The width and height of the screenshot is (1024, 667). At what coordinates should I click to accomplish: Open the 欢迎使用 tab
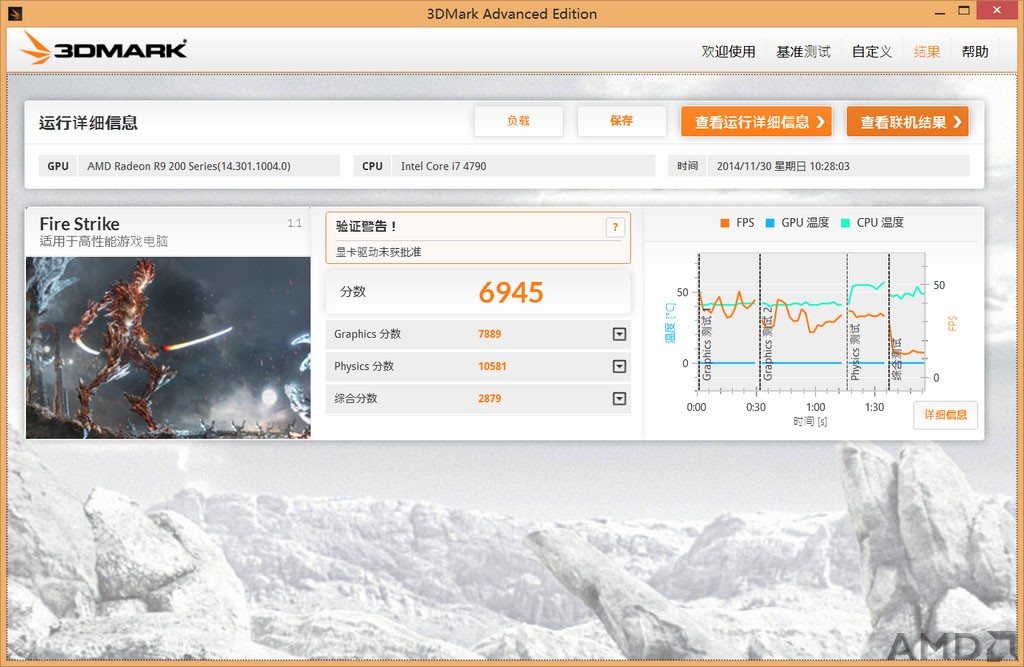click(x=728, y=52)
